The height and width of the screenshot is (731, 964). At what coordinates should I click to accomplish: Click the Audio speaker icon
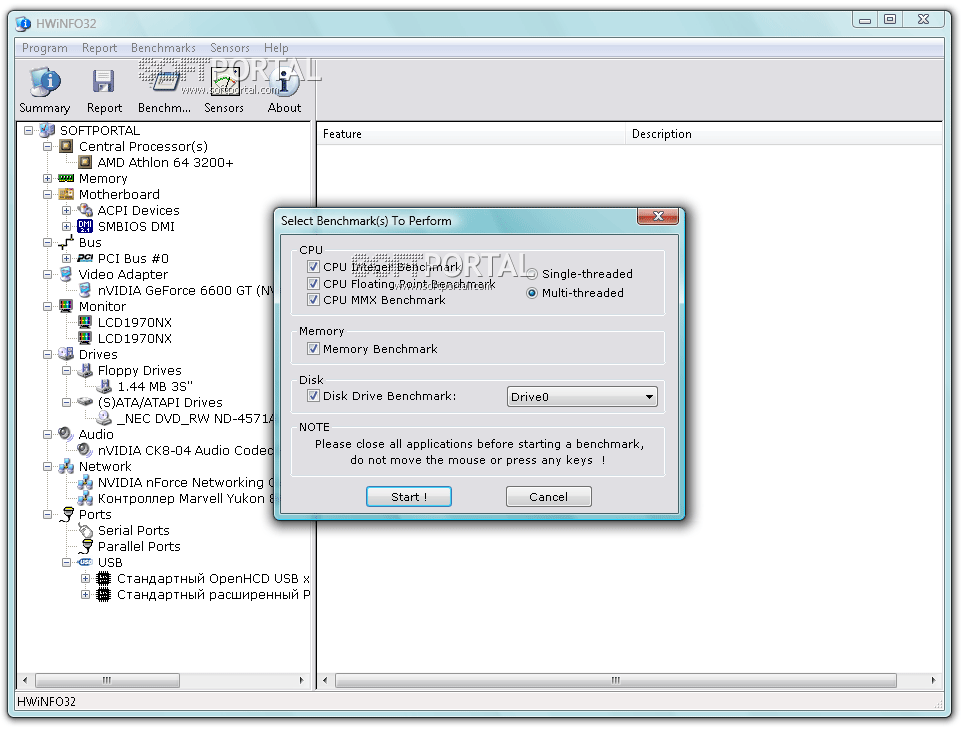[66, 434]
